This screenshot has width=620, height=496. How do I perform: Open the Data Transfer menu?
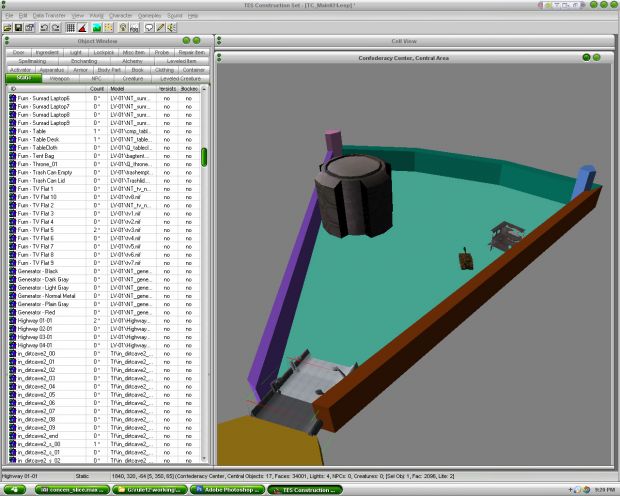click(x=49, y=15)
